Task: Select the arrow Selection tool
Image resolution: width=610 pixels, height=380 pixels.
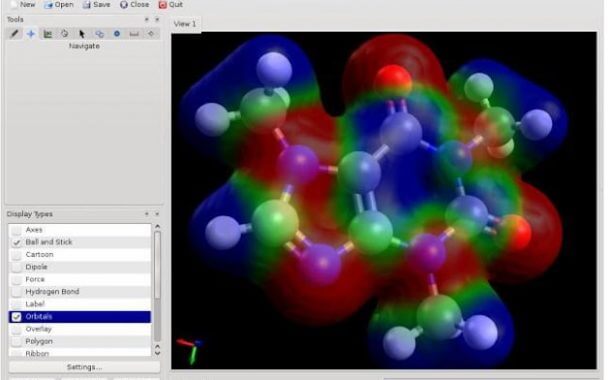Action: click(x=82, y=34)
